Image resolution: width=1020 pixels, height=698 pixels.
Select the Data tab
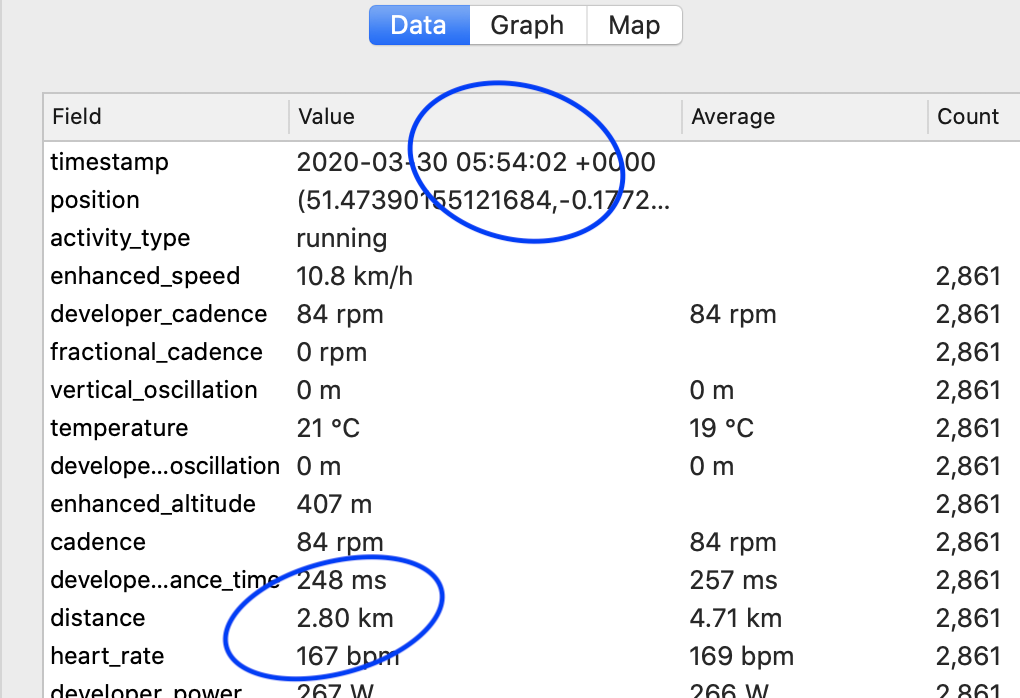(418, 25)
